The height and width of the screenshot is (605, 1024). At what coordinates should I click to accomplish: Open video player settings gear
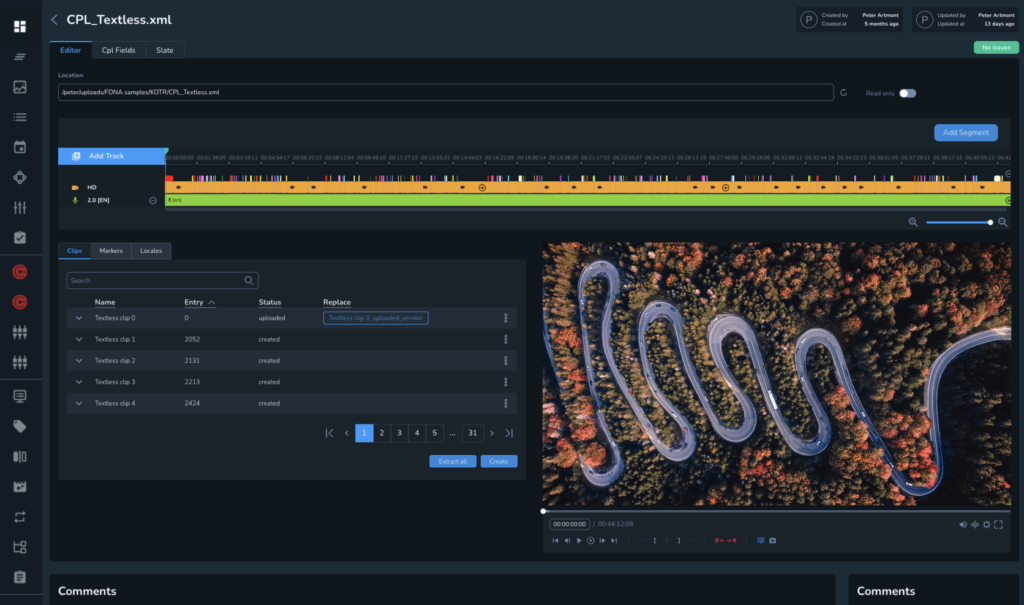(x=986, y=524)
